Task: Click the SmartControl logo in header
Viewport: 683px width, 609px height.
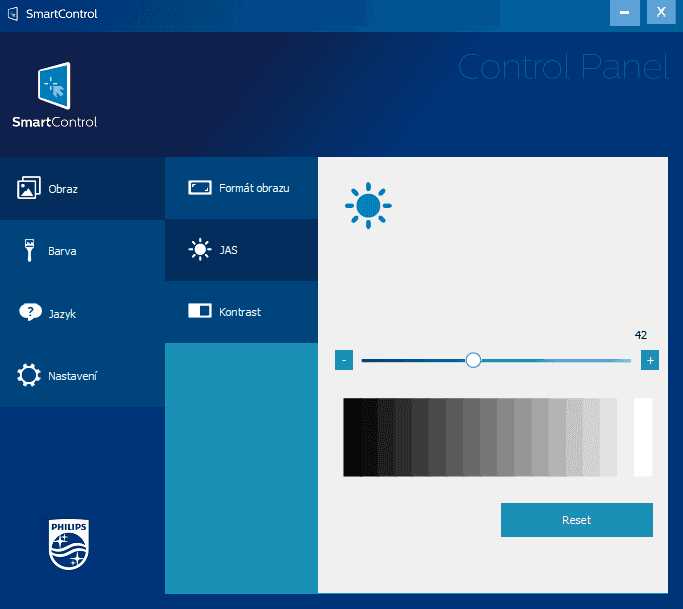Action: pos(54,95)
